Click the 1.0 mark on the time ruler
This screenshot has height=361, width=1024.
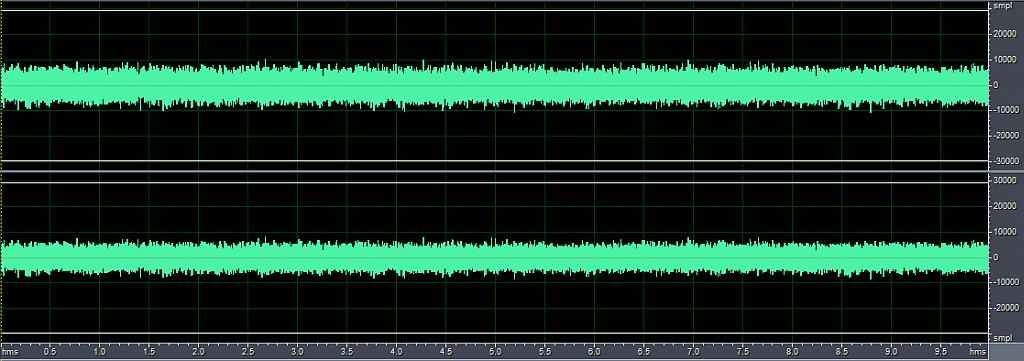[99, 351]
